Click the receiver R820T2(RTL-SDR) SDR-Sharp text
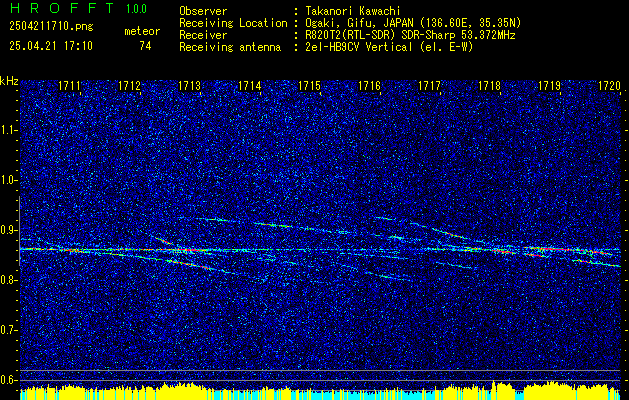The width and height of the screenshot is (629, 400). pyautogui.click(x=410, y=35)
